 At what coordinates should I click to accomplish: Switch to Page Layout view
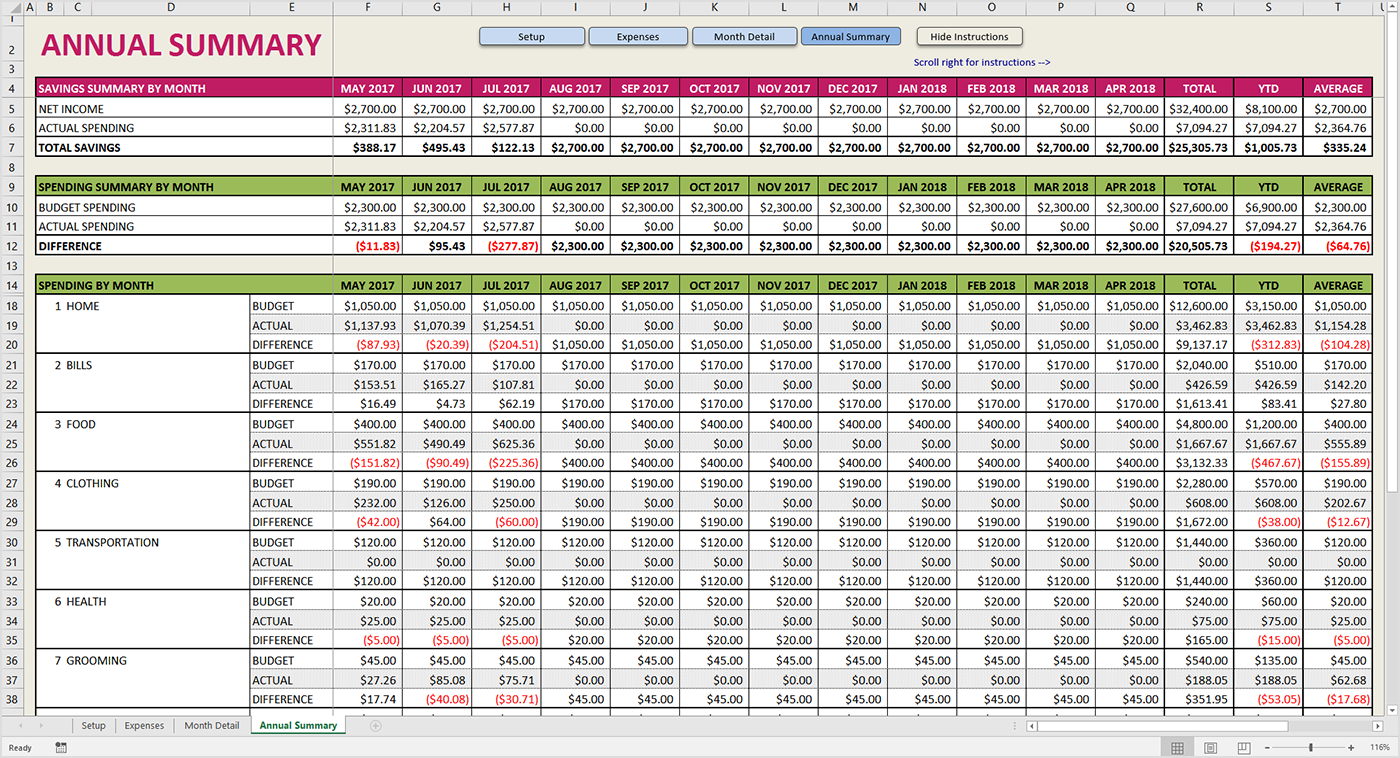click(x=1210, y=748)
